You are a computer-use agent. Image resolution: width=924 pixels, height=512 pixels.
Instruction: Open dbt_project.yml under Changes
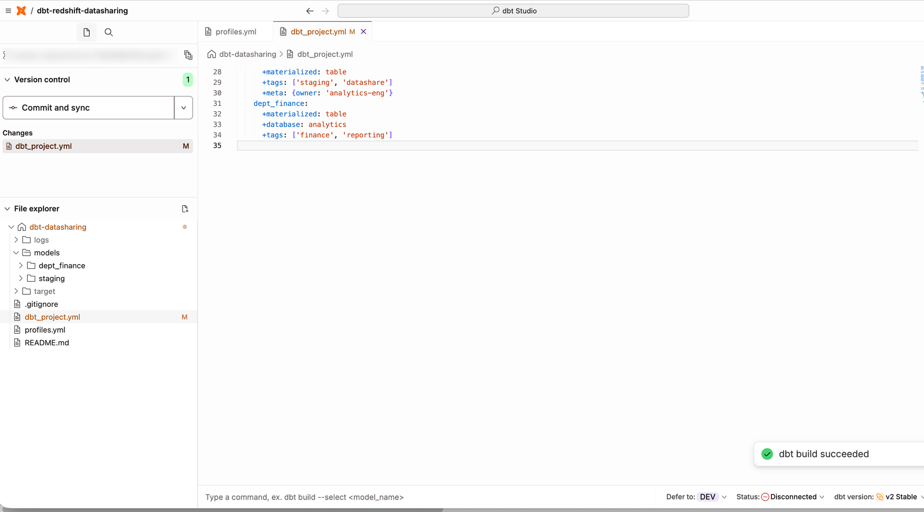tap(97, 146)
